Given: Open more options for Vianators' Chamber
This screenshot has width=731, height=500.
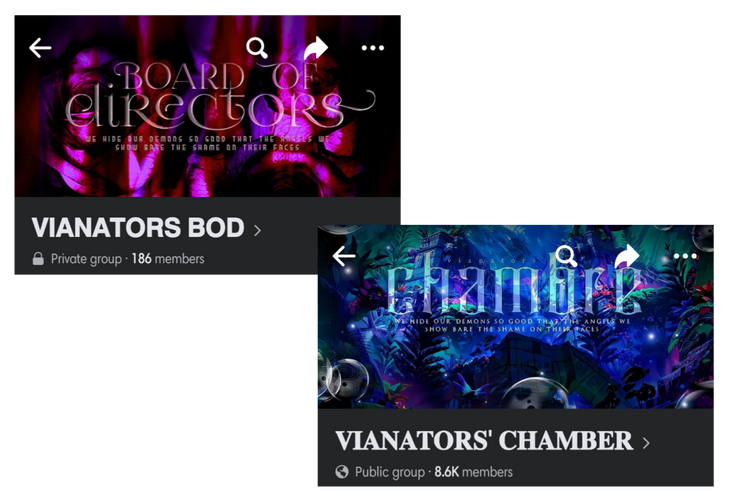Looking at the screenshot, I should pyautogui.click(x=685, y=256).
